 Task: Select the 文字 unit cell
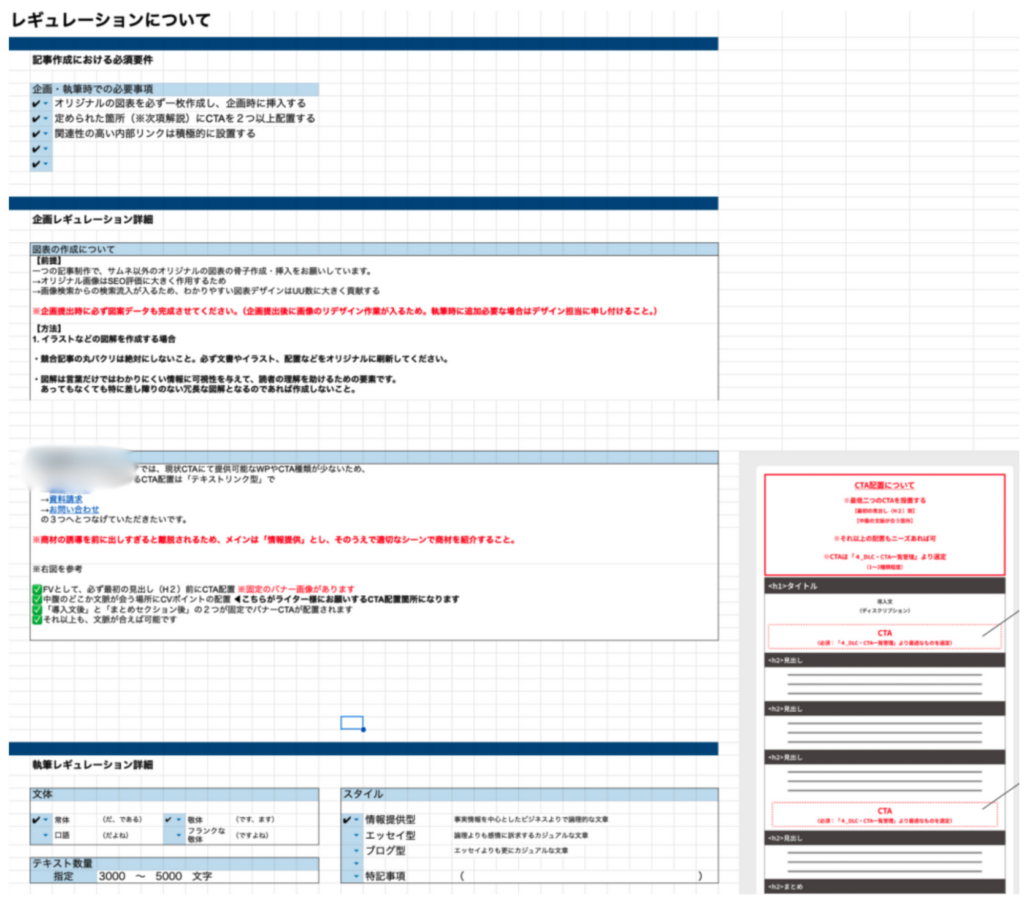(202, 876)
